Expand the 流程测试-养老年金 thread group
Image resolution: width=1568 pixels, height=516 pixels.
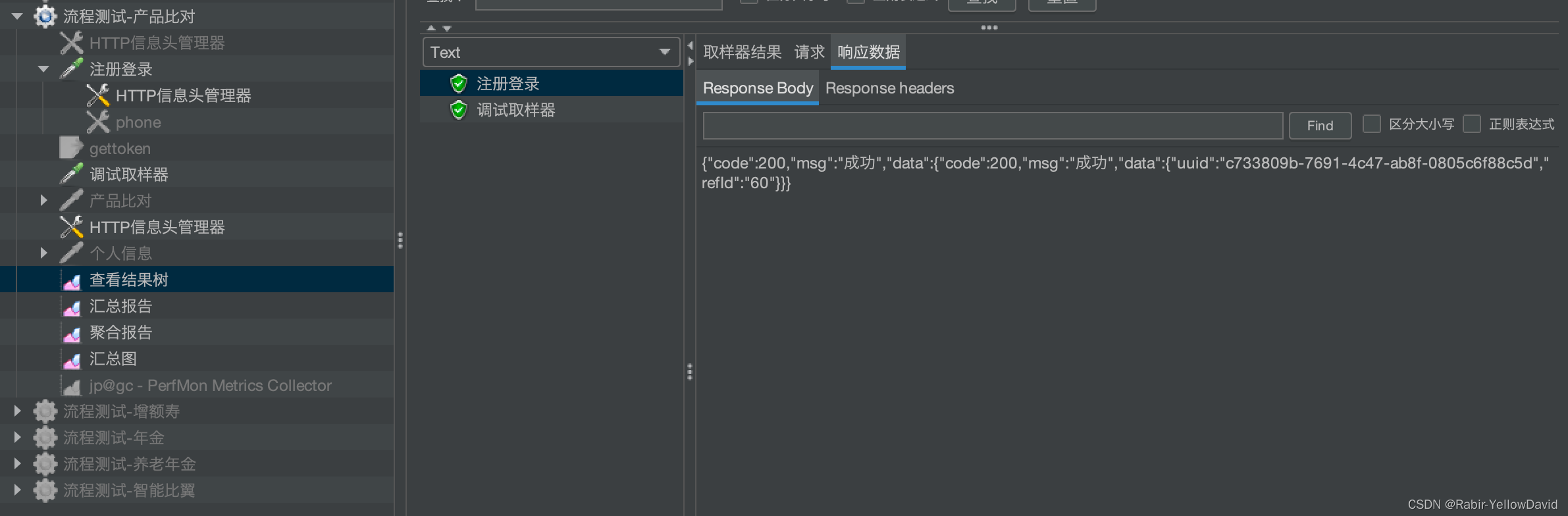point(18,463)
